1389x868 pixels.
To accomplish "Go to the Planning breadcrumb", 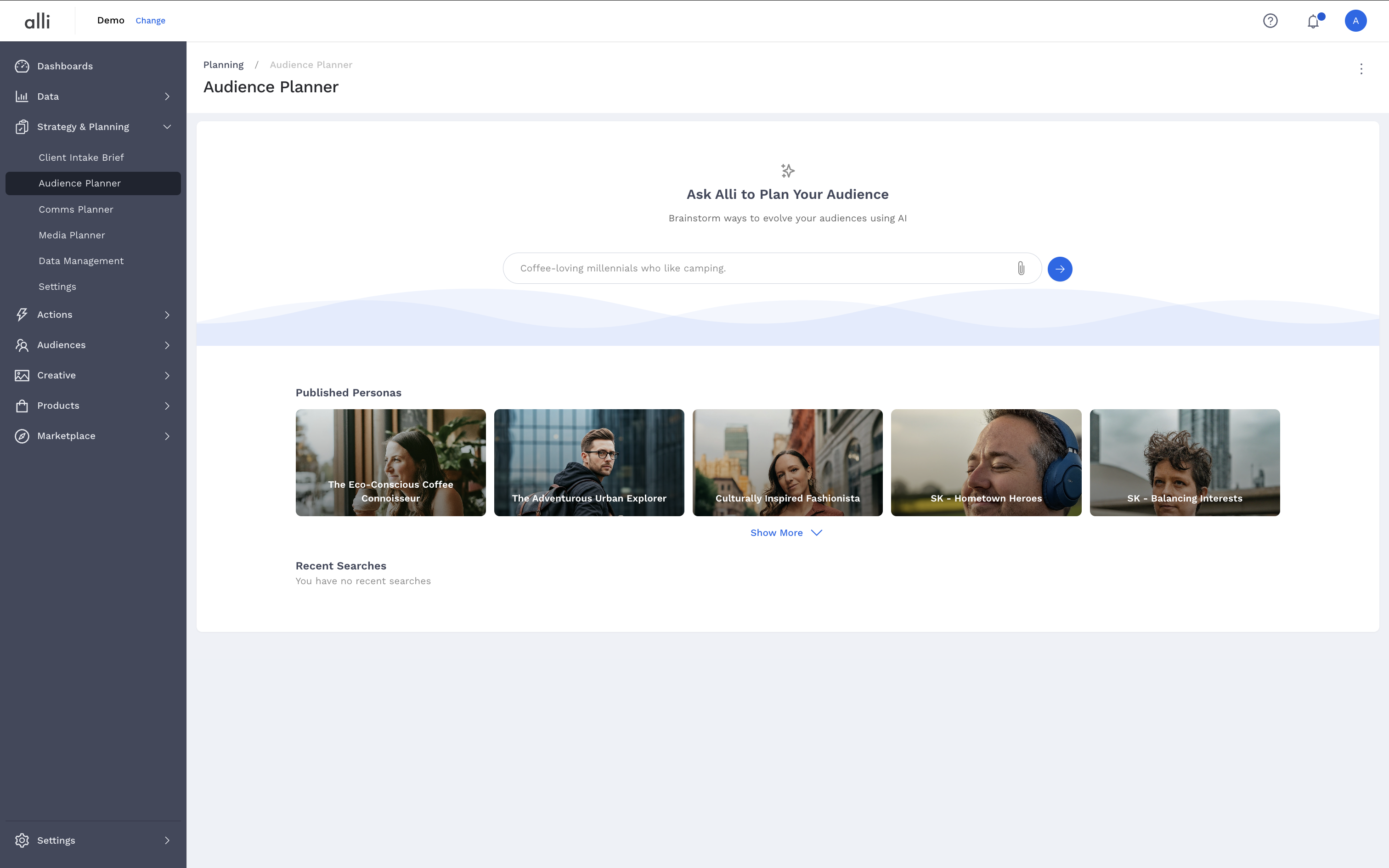I will (223, 65).
